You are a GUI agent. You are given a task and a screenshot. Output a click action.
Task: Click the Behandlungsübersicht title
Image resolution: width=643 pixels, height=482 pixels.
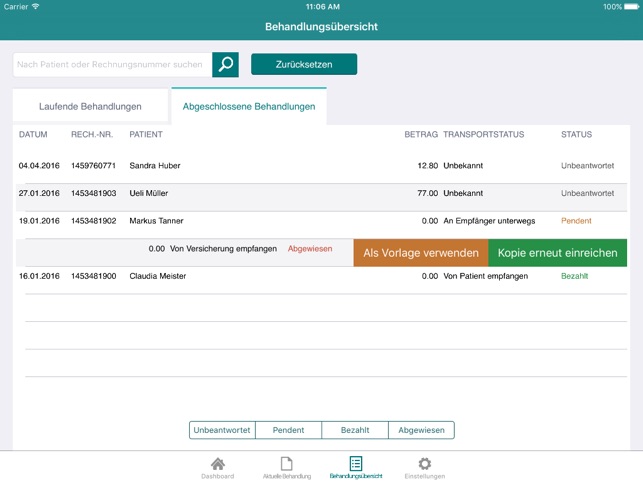click(x=322, y=27)
